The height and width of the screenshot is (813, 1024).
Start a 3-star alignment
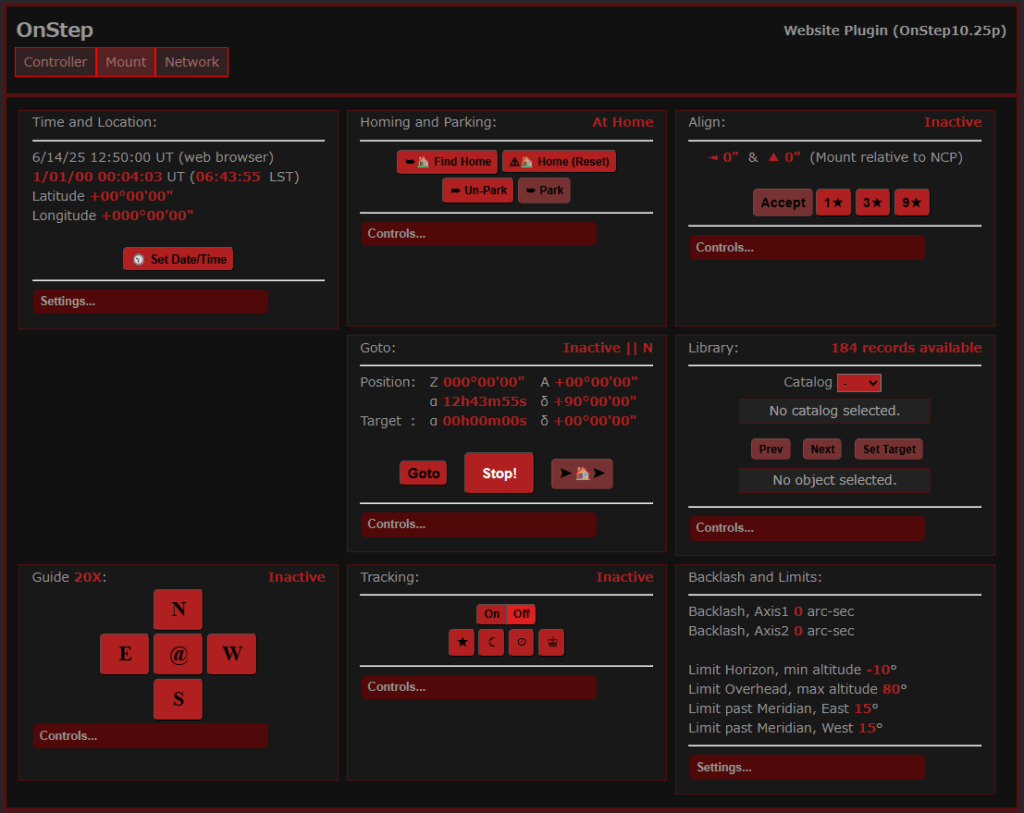(x=872, y=202)
